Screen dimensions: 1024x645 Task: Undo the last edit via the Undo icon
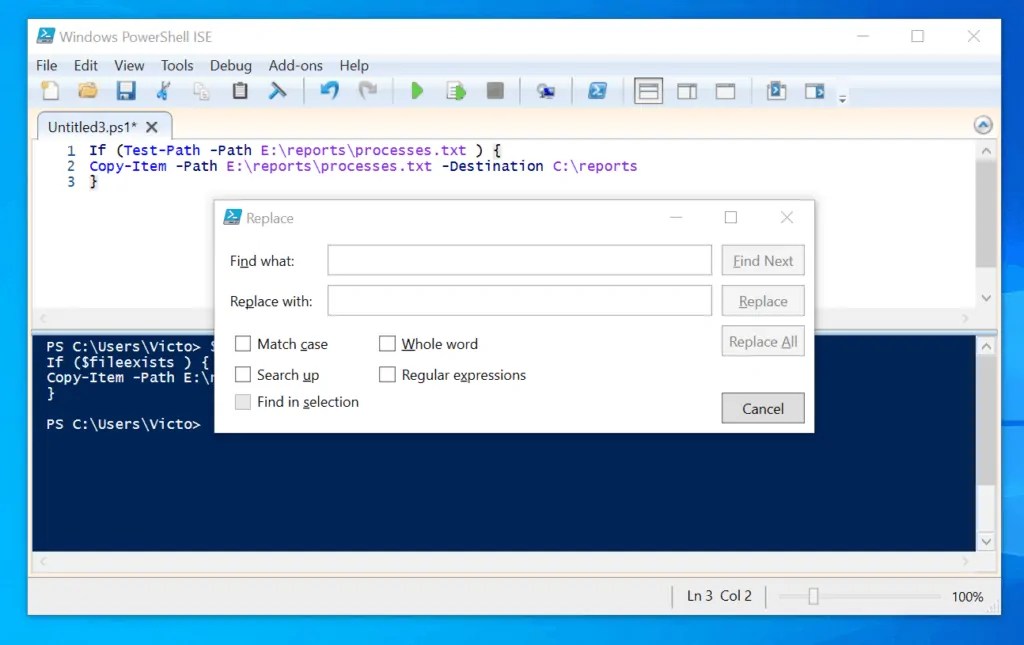click(x=329, y=90)
